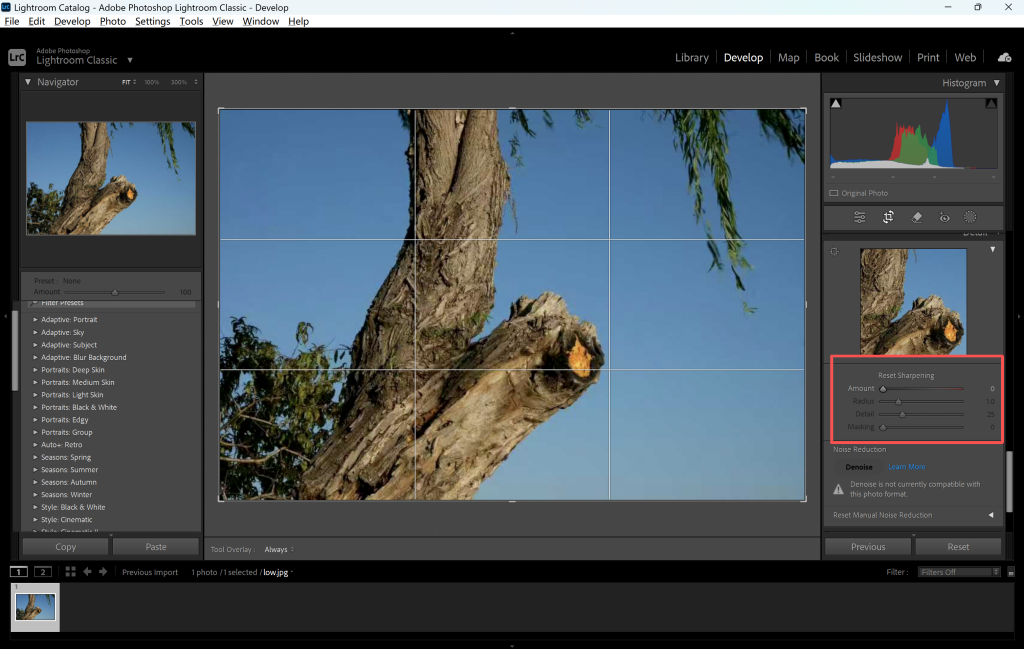Open the Develop menu

(x=72, y=21)
